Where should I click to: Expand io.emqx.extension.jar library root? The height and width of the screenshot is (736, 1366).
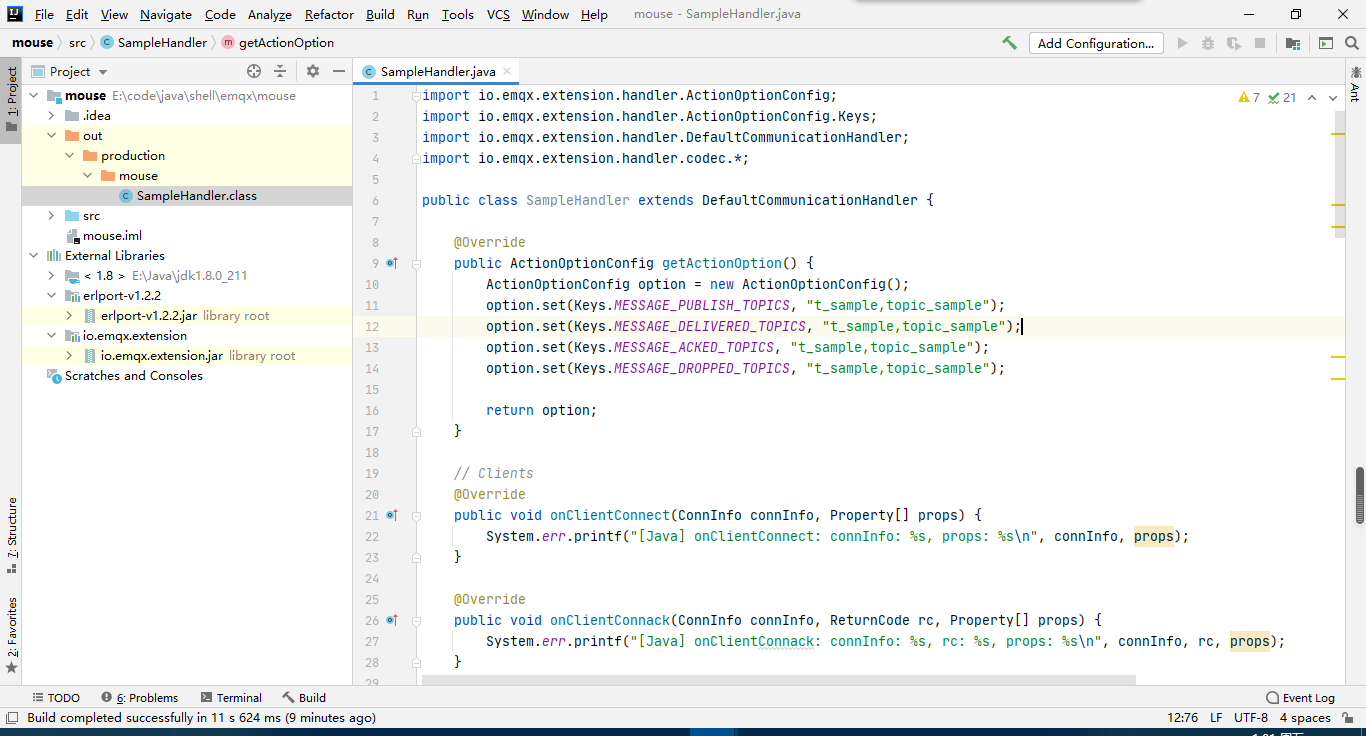(x=70, y=356)
